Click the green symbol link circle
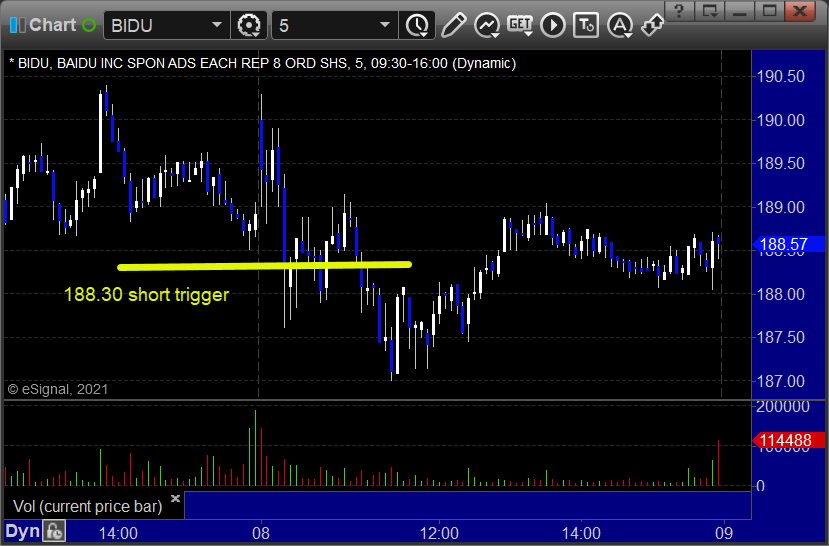Viewport: 829px width, 546px height. point(89,25)
